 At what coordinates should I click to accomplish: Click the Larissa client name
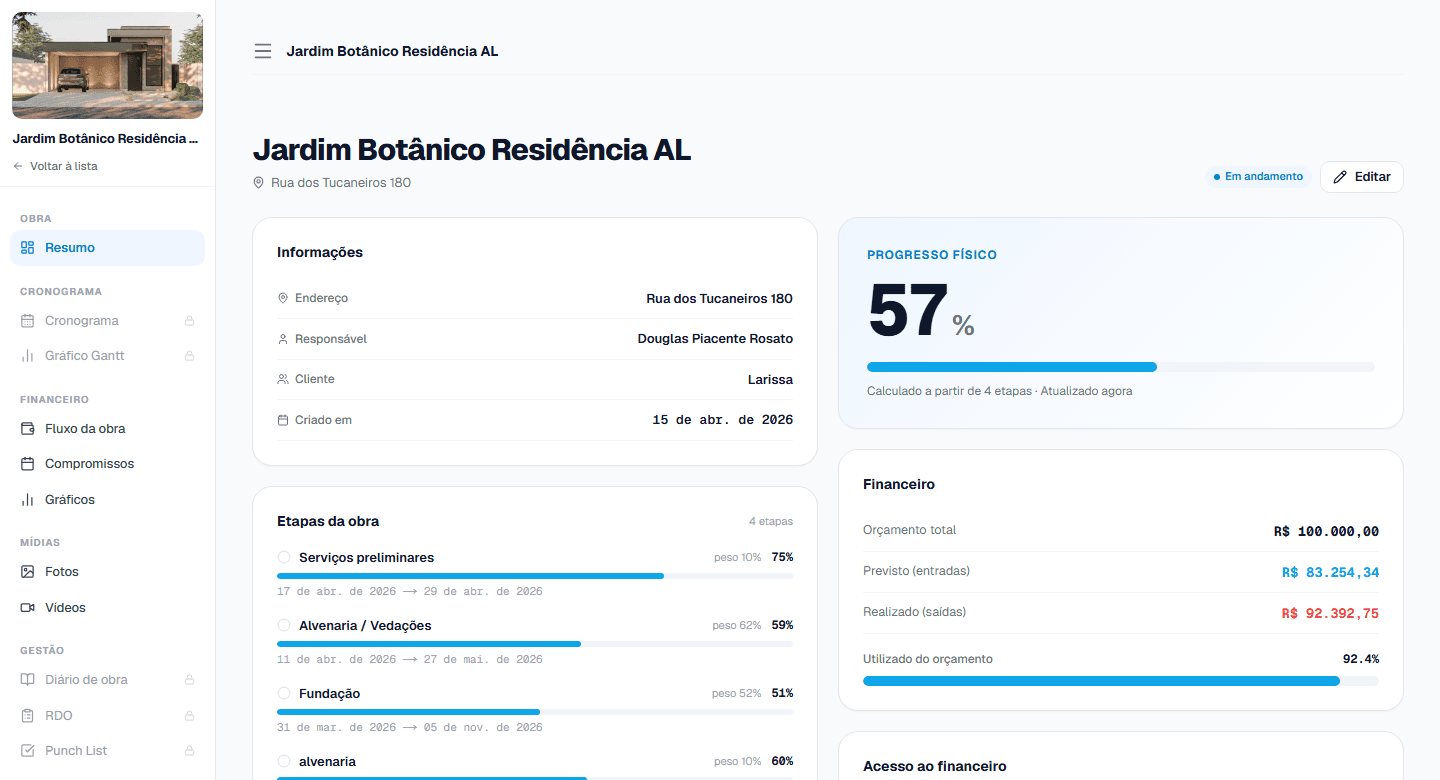[x=770, y=380]
